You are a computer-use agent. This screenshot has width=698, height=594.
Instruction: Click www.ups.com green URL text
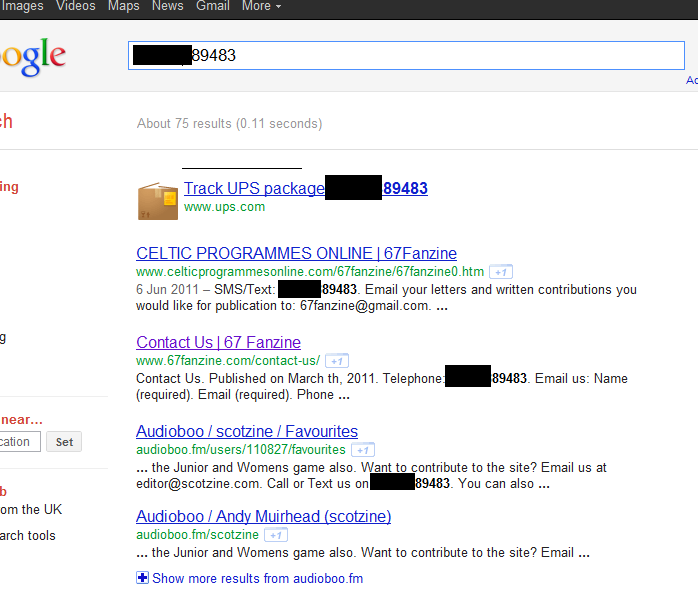click(x=224, y=207)
